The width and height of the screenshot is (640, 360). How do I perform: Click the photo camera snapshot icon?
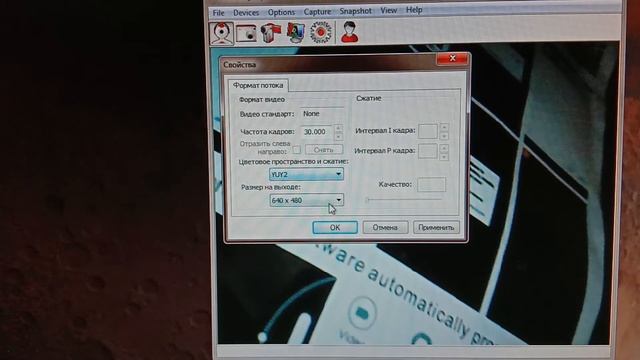coord(246,33)
